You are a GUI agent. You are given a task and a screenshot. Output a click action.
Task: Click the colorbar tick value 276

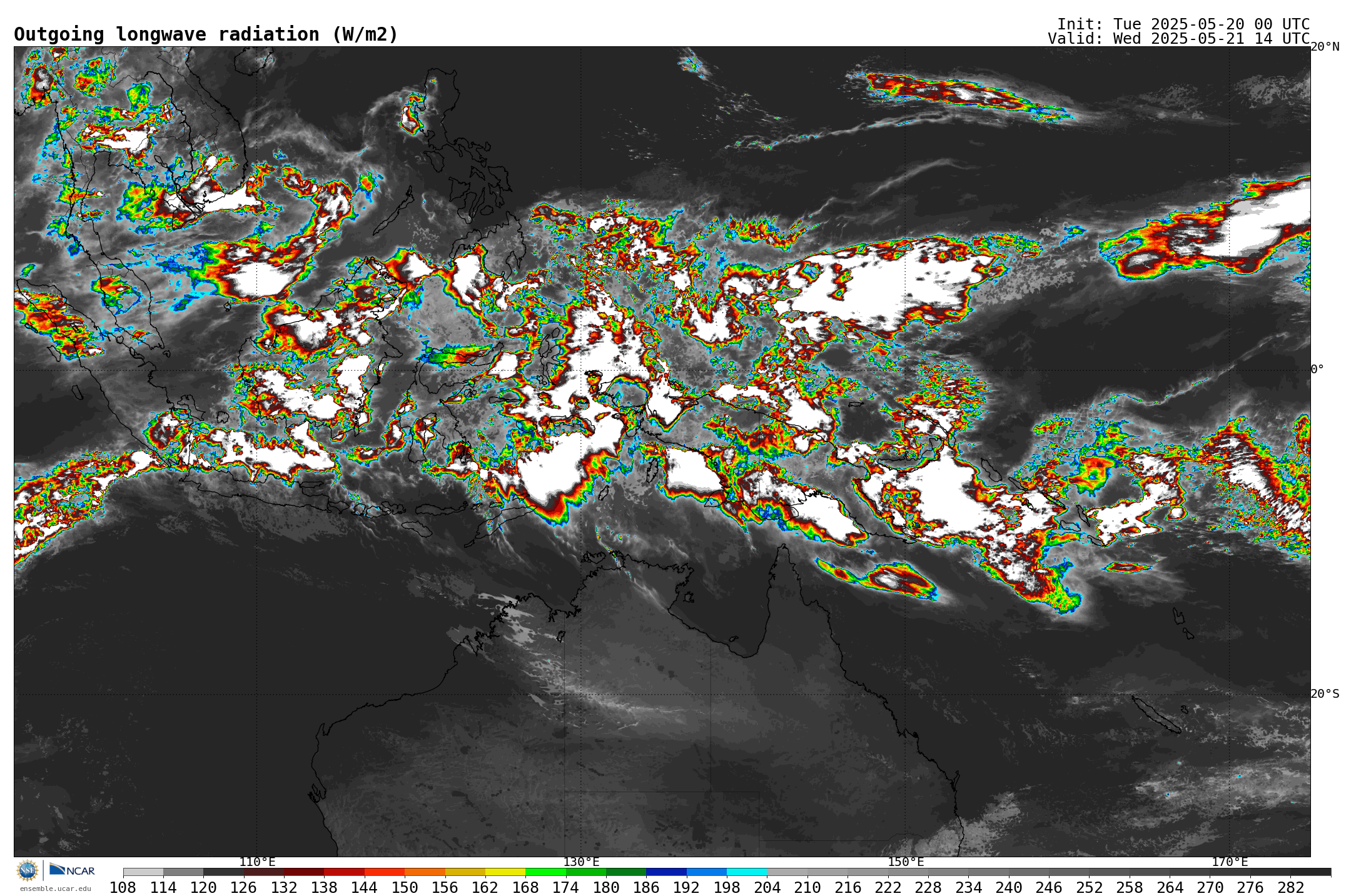coord(1250,887)
